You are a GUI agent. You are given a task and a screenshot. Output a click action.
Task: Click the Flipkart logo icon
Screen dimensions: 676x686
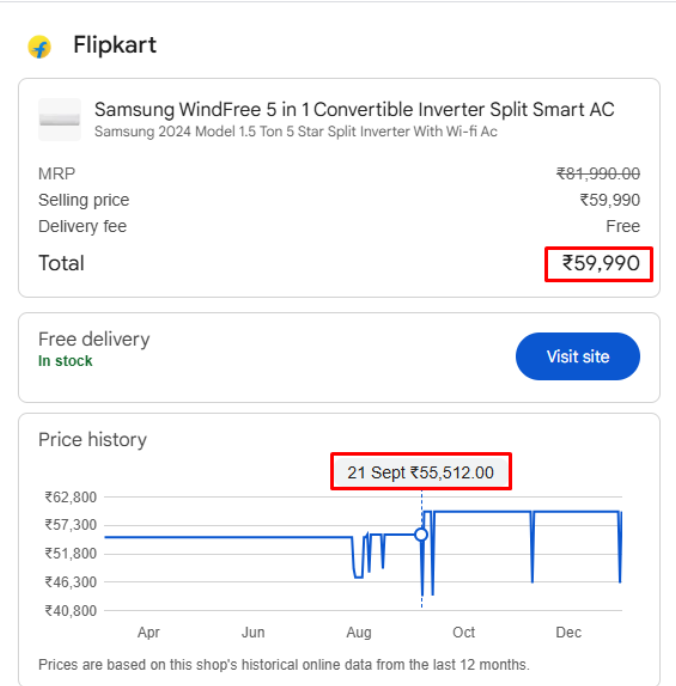40,46
